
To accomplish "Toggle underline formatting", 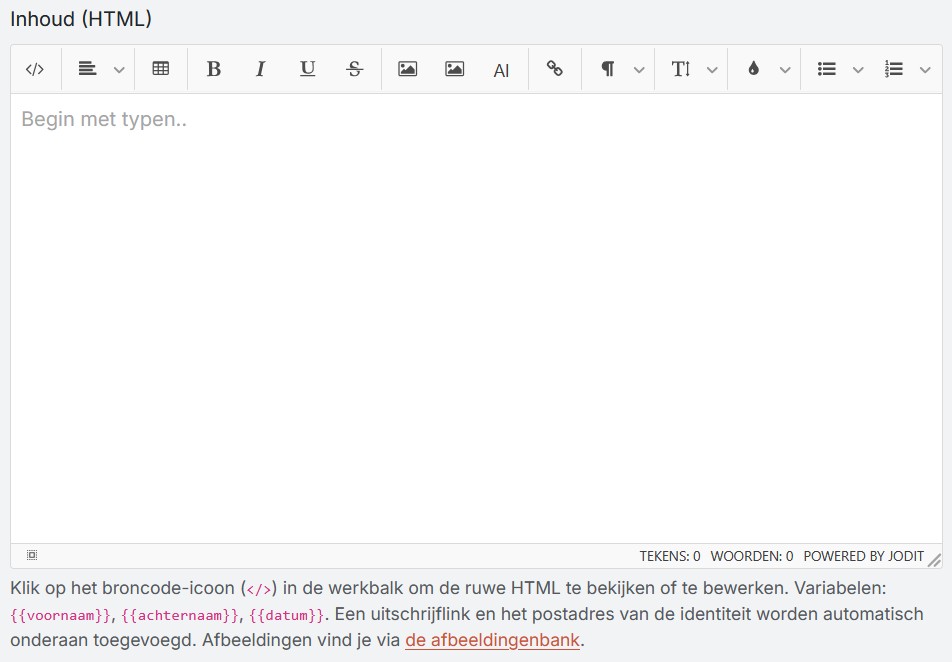I will tap(308, 69).
